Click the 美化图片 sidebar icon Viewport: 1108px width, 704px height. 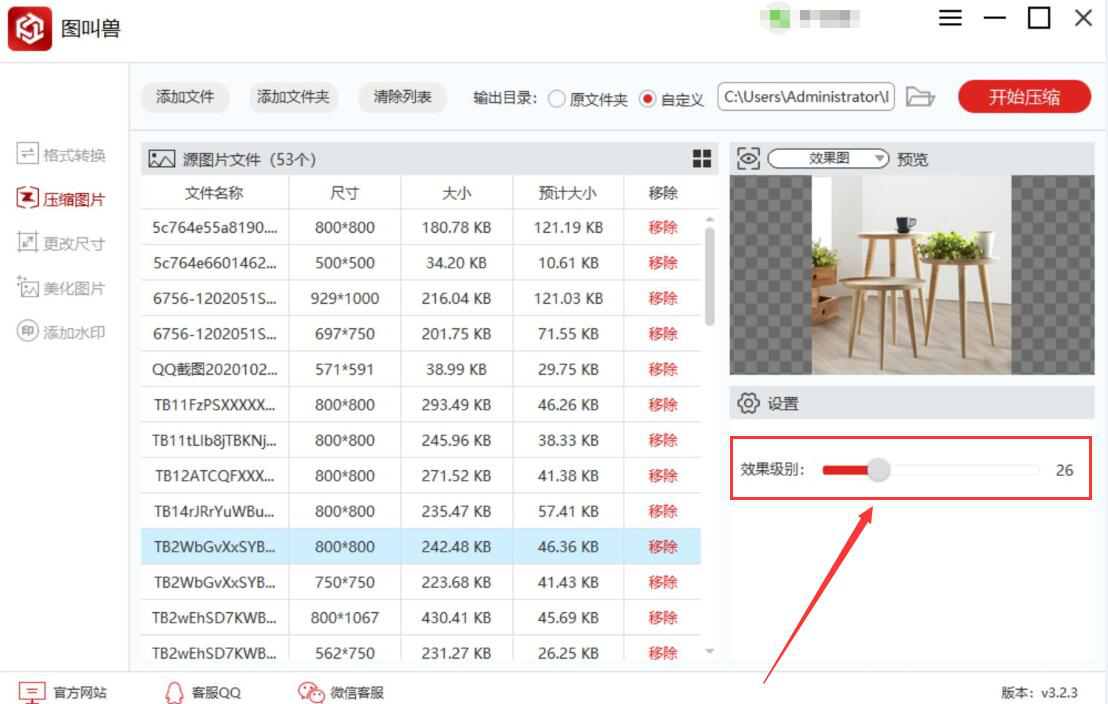[27, 287]
